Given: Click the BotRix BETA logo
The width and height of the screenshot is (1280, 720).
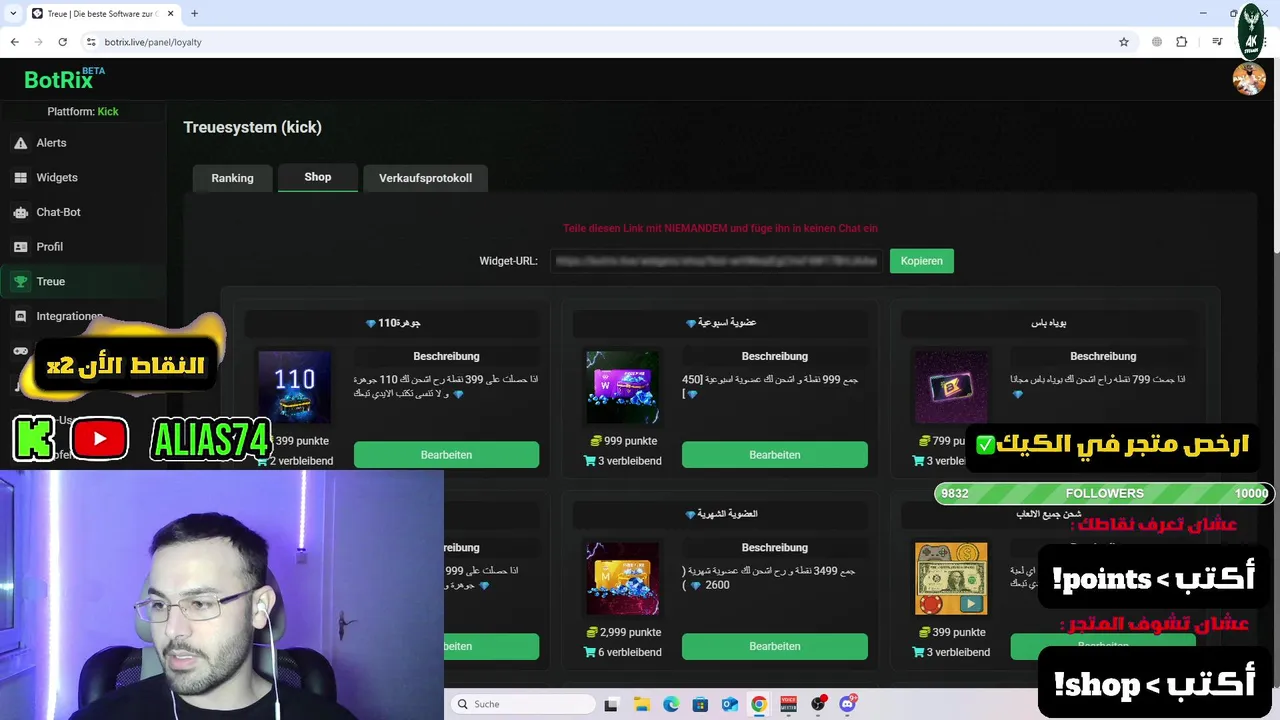Looking at the screenshot, I should (64, 79).
